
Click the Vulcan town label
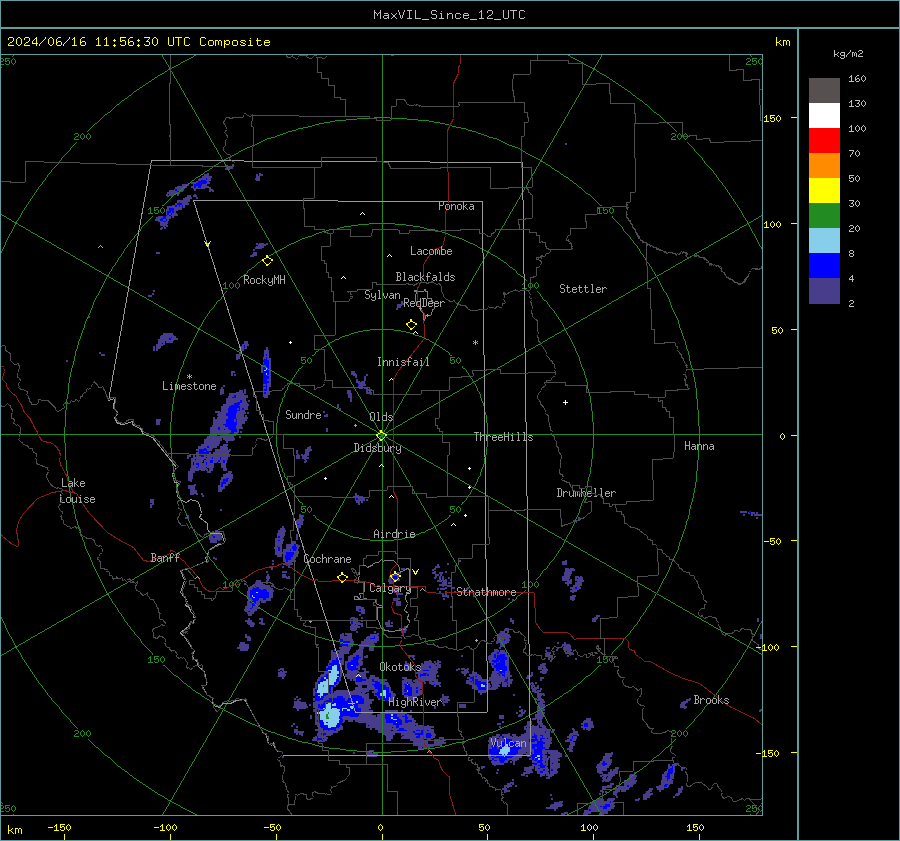[x=508, y=743]
